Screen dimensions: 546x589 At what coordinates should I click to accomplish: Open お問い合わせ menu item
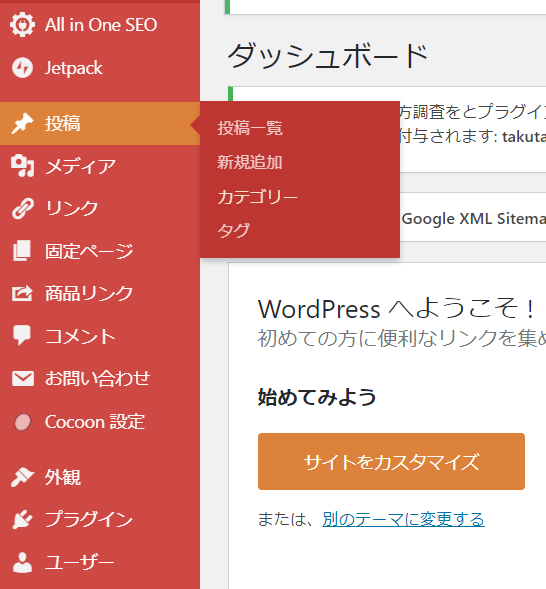(x=100, y=378)
